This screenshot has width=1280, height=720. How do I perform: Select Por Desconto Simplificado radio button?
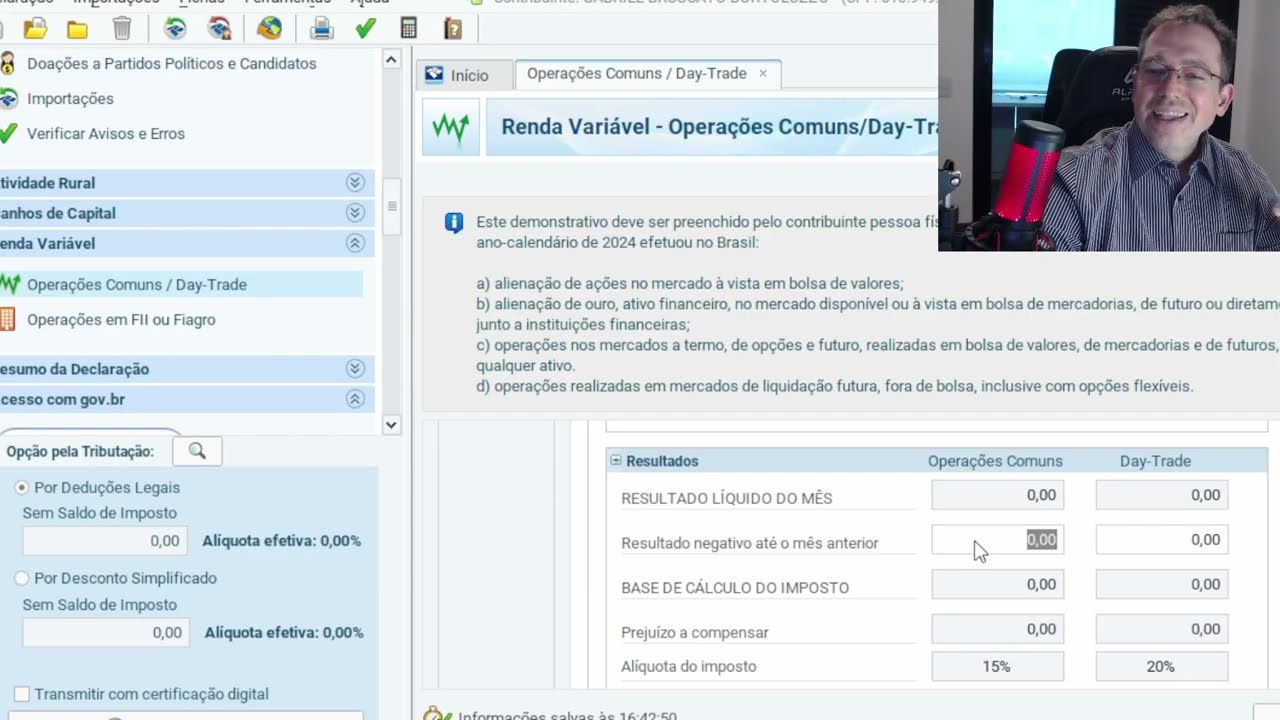pyautogui.click(x=22, y=578)
